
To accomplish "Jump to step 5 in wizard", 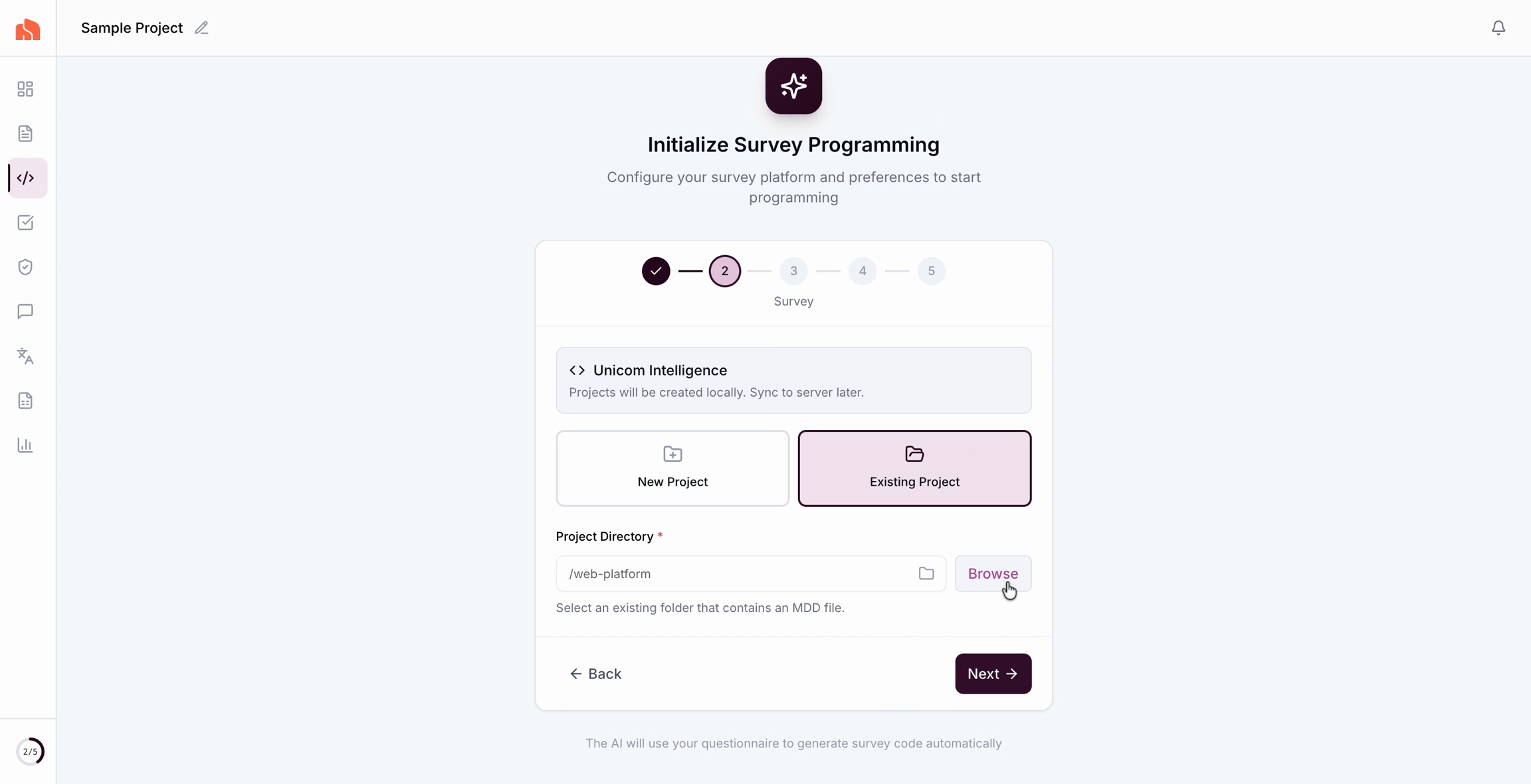I will coord(931,271).
